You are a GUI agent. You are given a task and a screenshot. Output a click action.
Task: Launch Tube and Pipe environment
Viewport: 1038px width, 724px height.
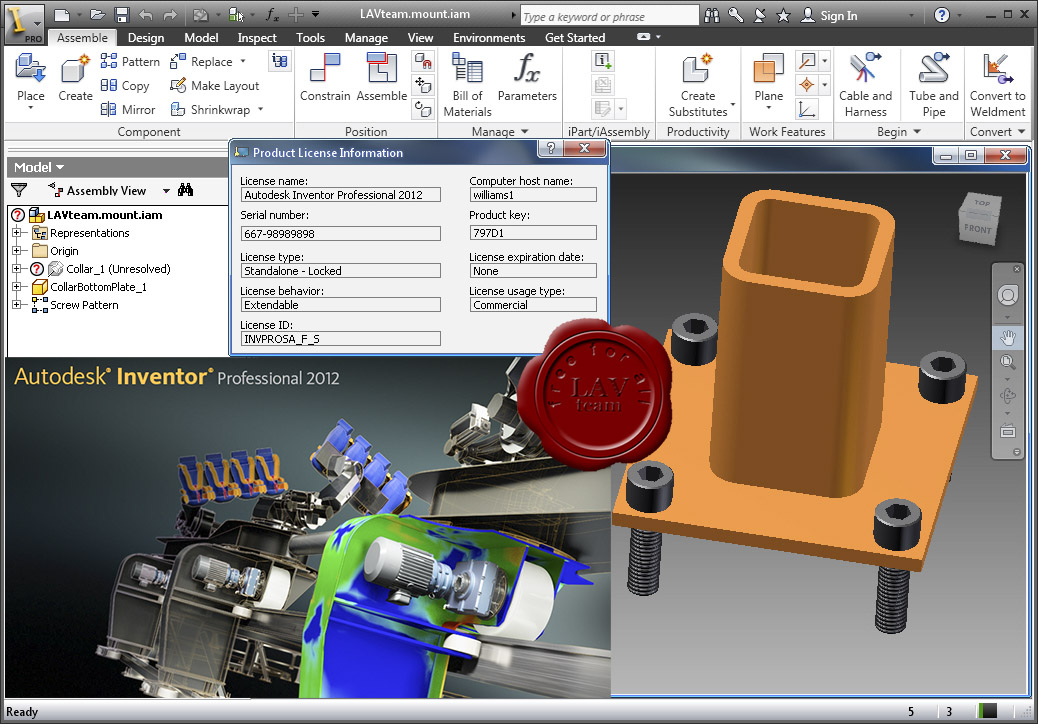click(x=933, y=86)
